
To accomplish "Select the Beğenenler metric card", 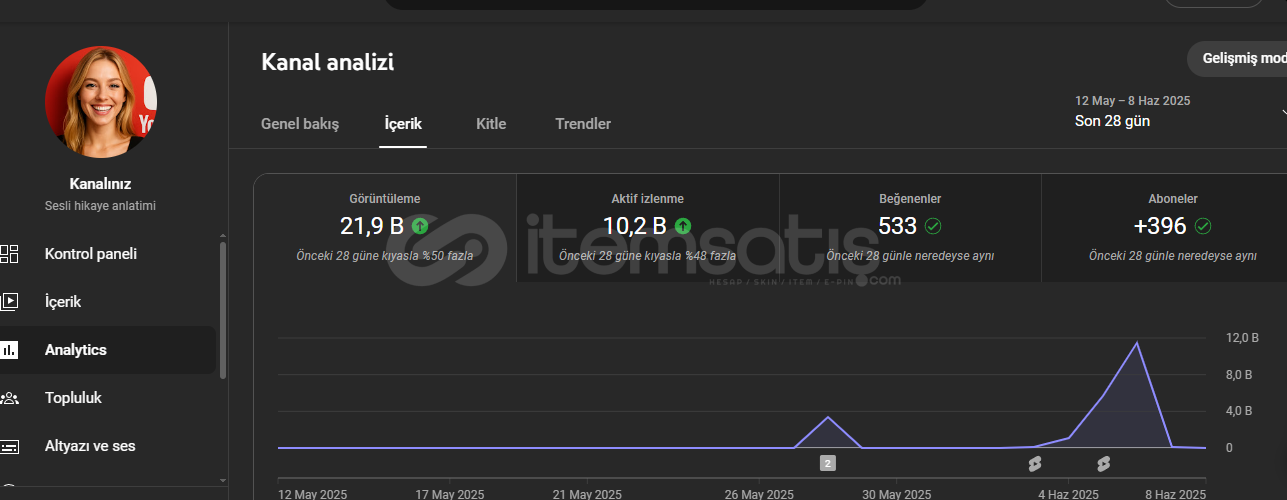I will tap(910, 228).
